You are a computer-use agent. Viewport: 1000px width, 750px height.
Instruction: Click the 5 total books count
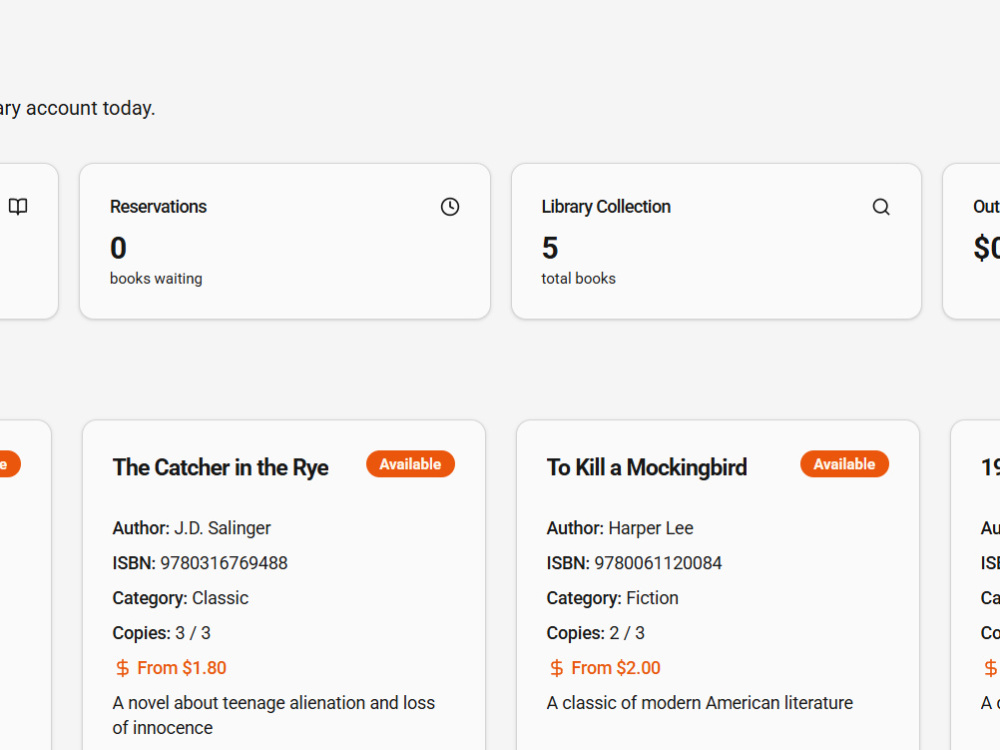[x=550, y=247]
